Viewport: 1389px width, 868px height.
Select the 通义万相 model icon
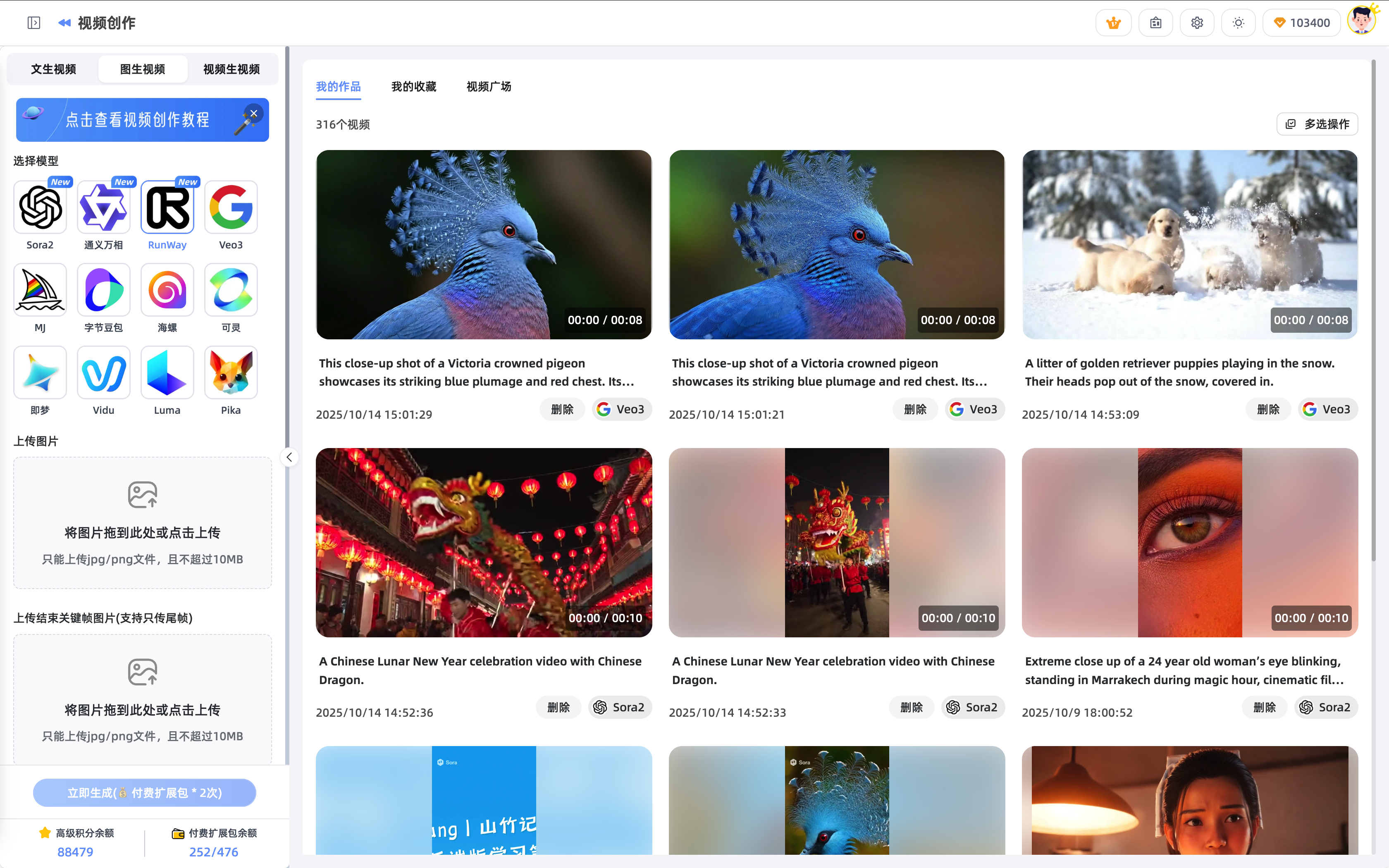pyautogui.click(x=104, y=207)
